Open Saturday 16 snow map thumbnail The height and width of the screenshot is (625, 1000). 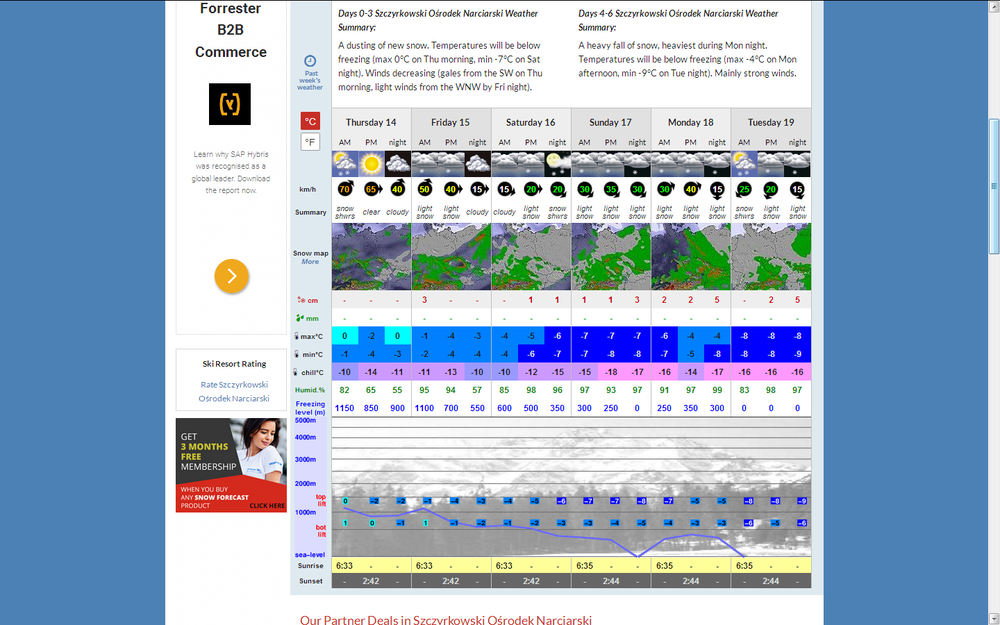click(531, 256)
